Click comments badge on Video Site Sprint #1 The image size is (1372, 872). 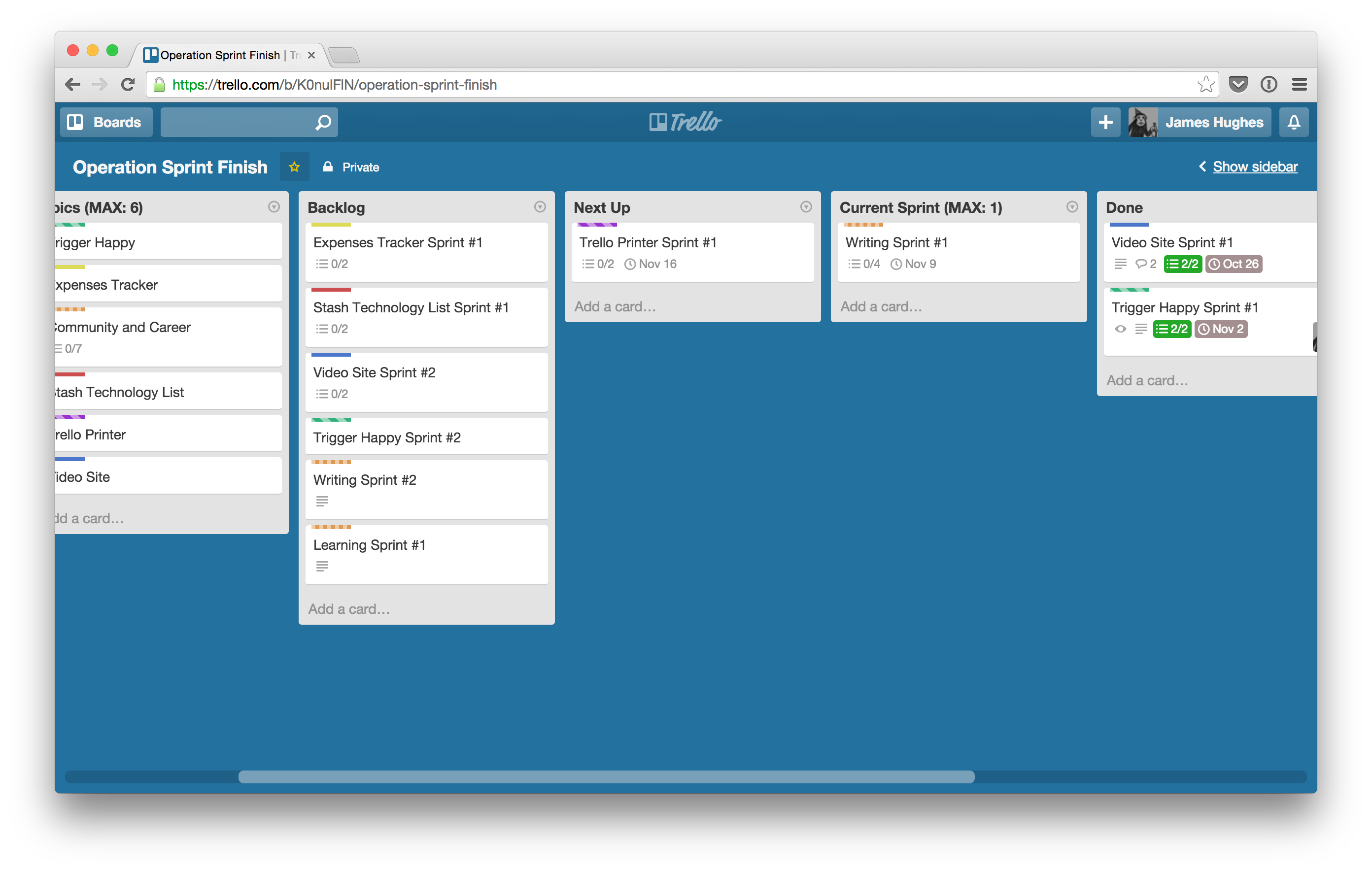(1145, 264)
